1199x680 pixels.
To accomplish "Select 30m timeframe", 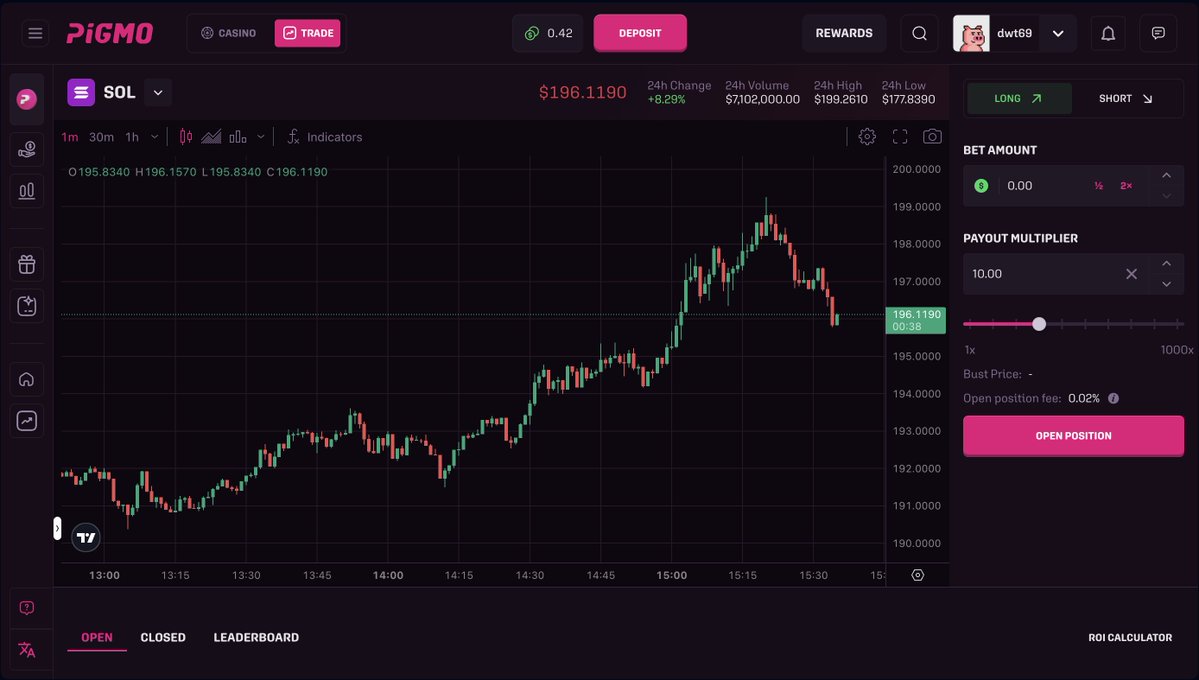I will click(101, 137).
